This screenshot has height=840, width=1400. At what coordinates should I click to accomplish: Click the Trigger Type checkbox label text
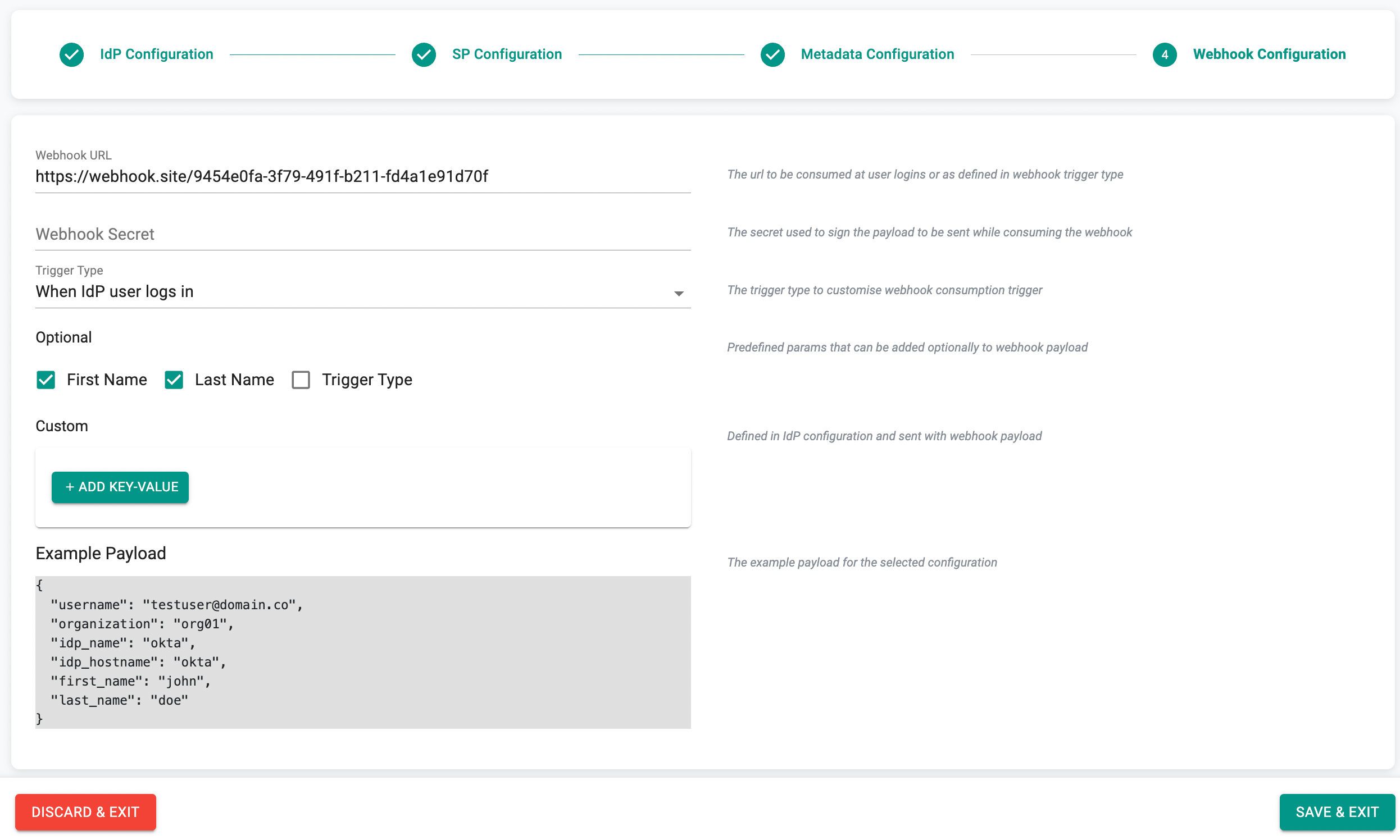(x=367, y=380)
